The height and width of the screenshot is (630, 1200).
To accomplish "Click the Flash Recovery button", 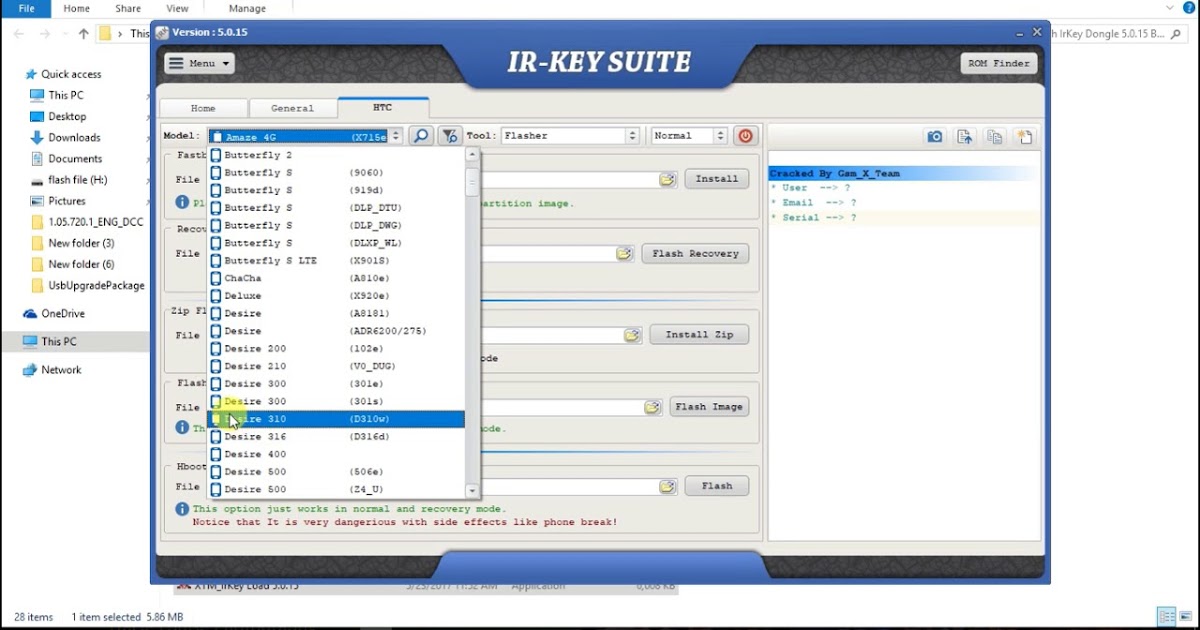I will [695, 254].
